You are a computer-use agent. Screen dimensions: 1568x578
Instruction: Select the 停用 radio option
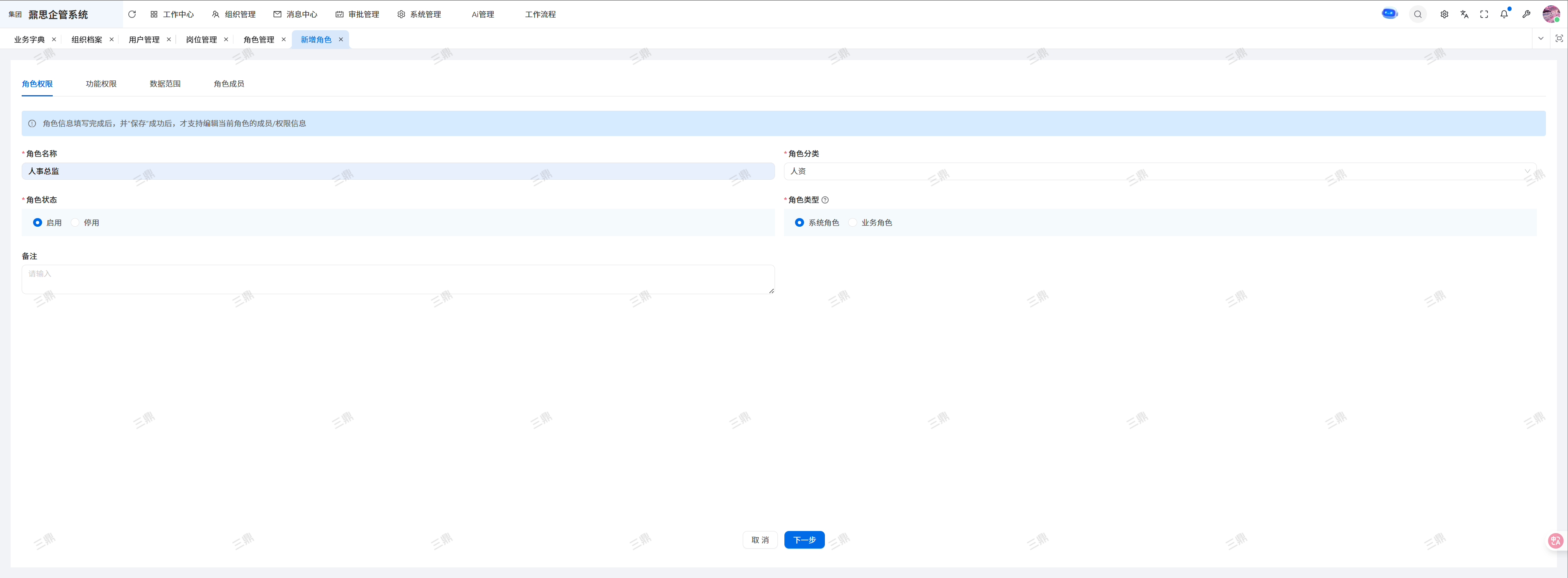pos(76,223)
